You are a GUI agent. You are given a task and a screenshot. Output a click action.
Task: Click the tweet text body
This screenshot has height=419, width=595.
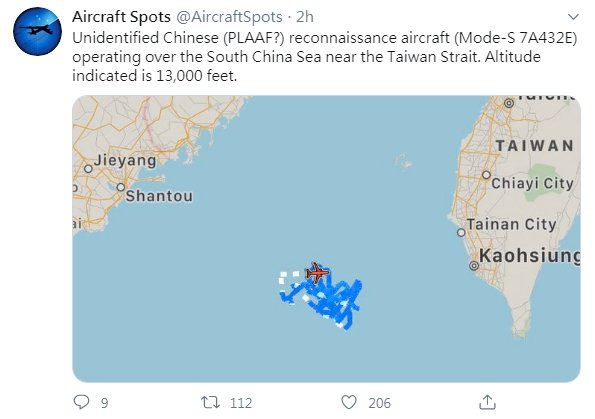324,57
